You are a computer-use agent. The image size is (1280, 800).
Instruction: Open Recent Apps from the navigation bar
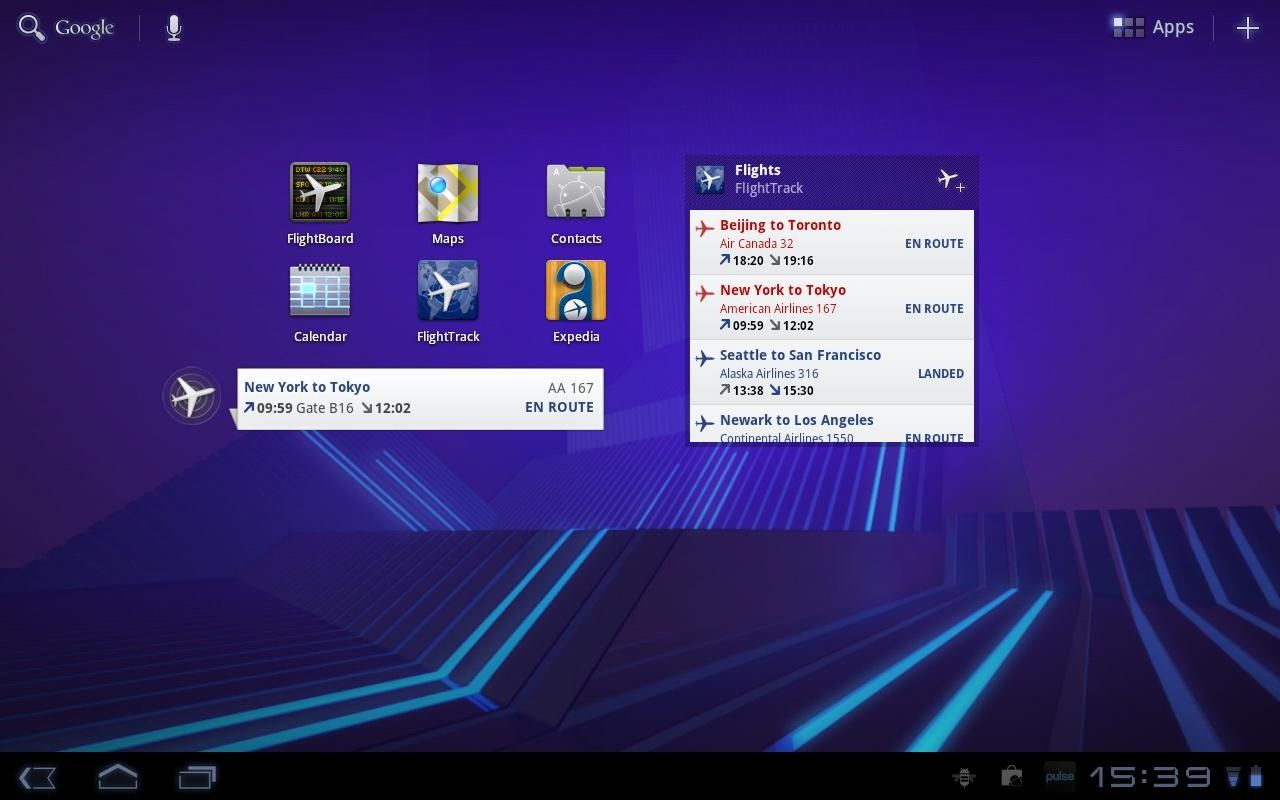tap(197, 776)
